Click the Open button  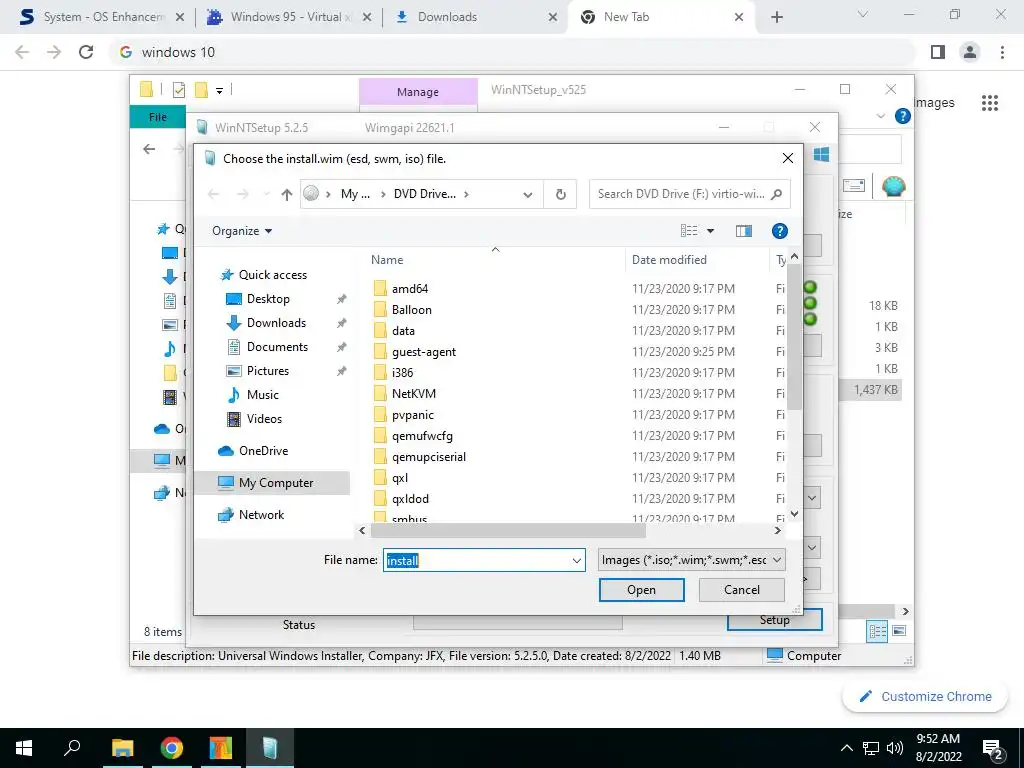pos(641,590)
